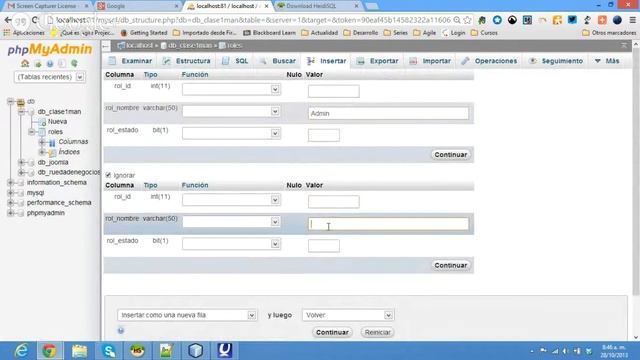Click the log out icon under the logo

pos(38,64)
